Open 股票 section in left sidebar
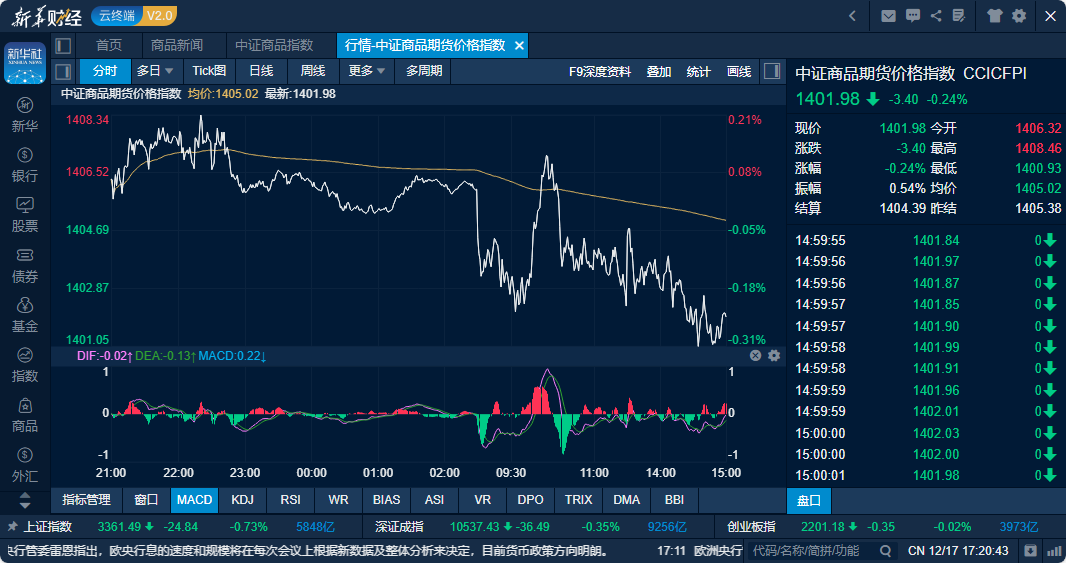The height and width of the screenshot is (563, 1066). pyautogui.click(x=25, y=215)
